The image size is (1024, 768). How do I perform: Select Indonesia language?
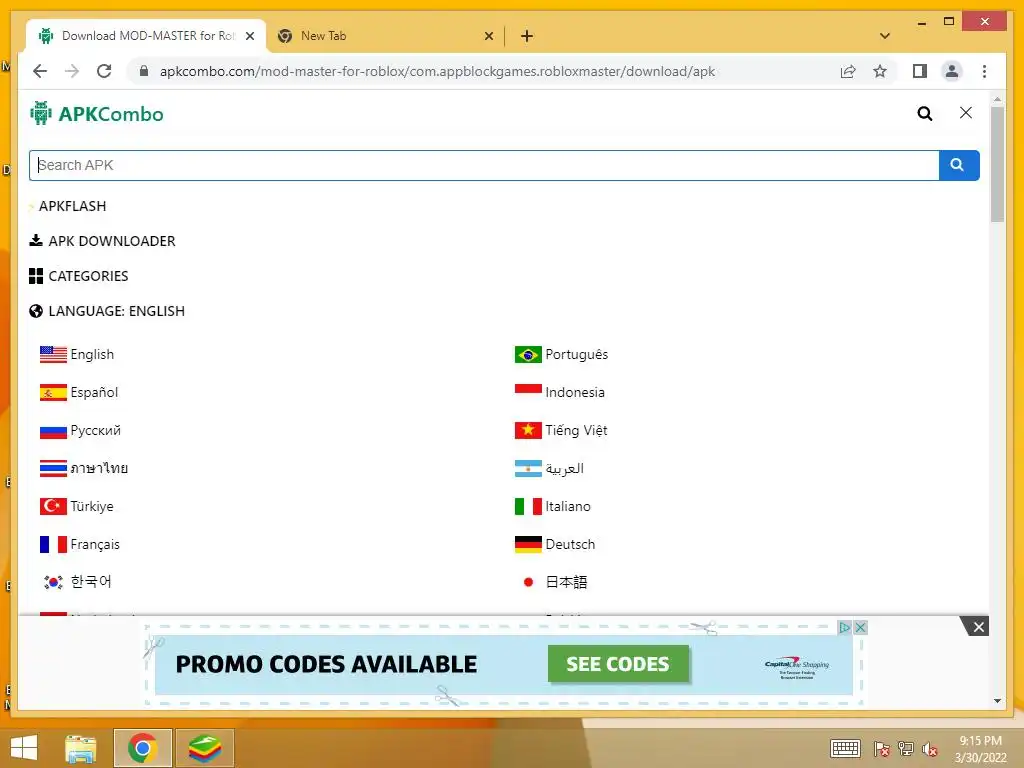click(x=560, y=392)
